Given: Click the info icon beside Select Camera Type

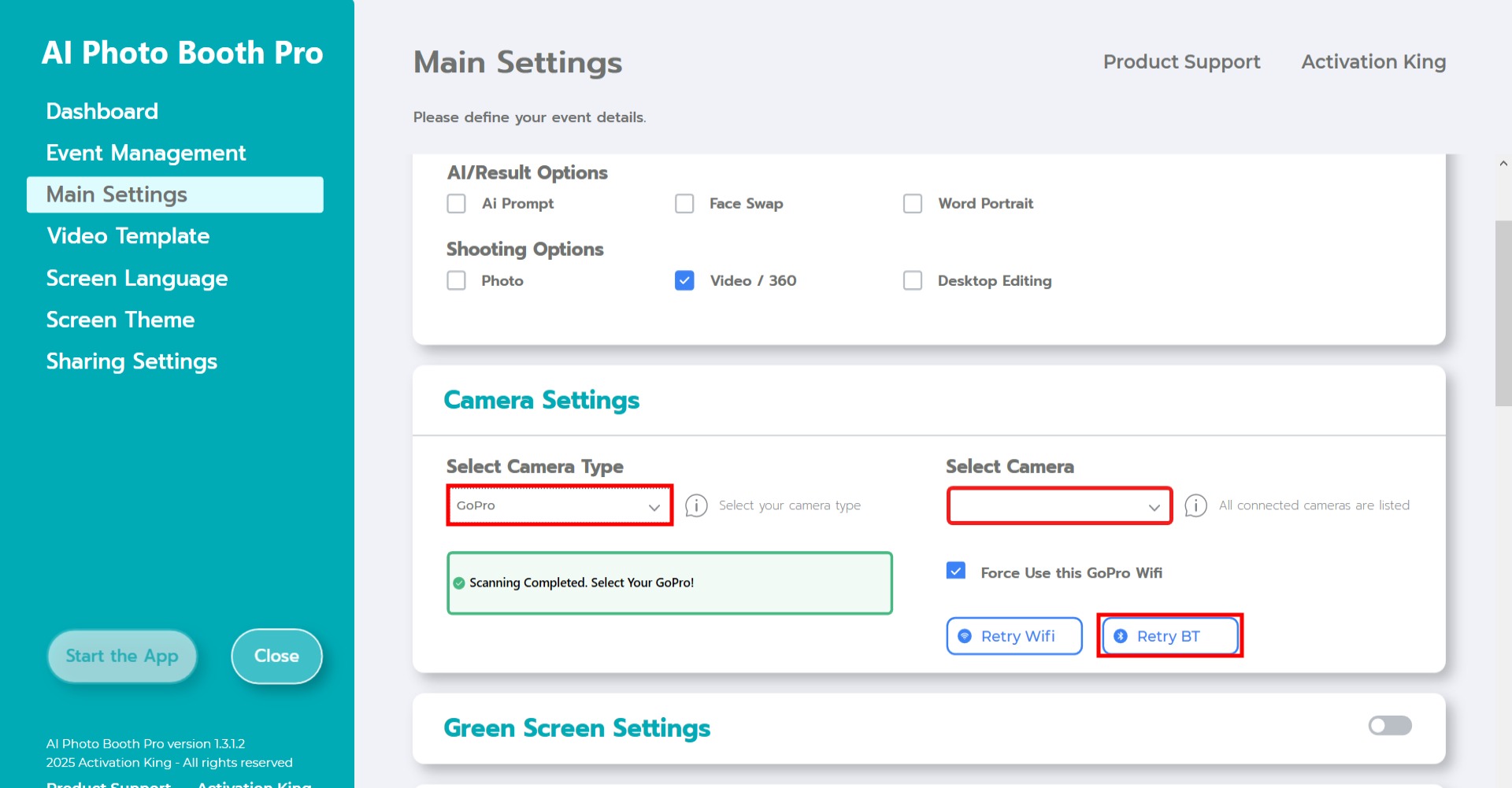Looking at the screenshot, I should 696,505.
